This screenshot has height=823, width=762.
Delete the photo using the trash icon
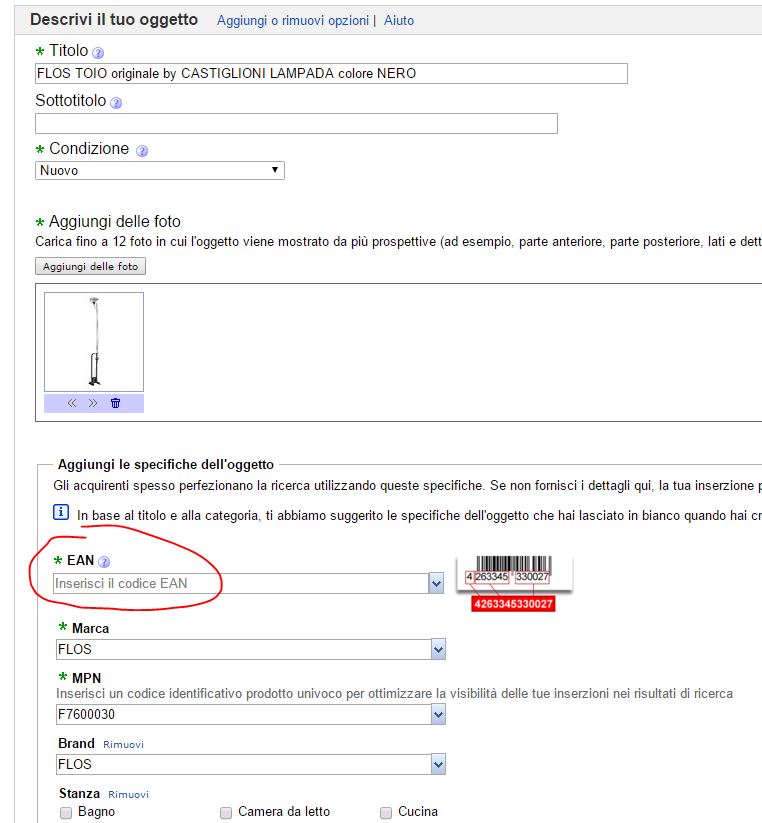[x=115, y=403]
